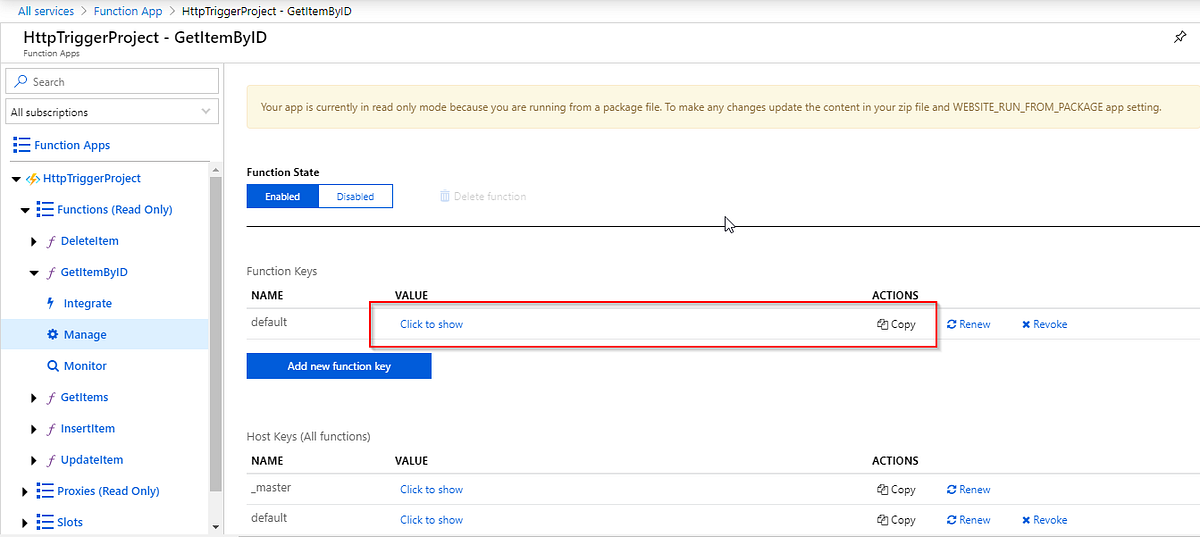Show the default host key value
Image resolution: width=1200 pixels, height=537 pixels.
tap(432, 520)
